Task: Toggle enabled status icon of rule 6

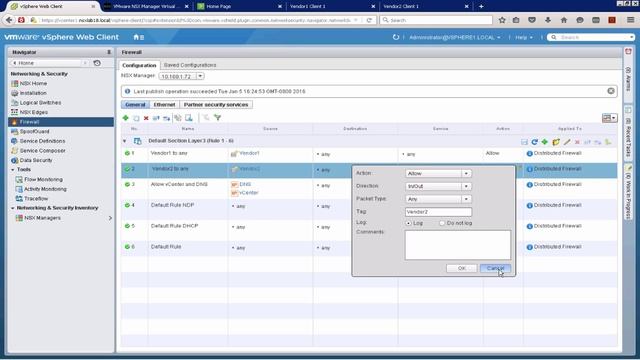Action: click(127, 247)
